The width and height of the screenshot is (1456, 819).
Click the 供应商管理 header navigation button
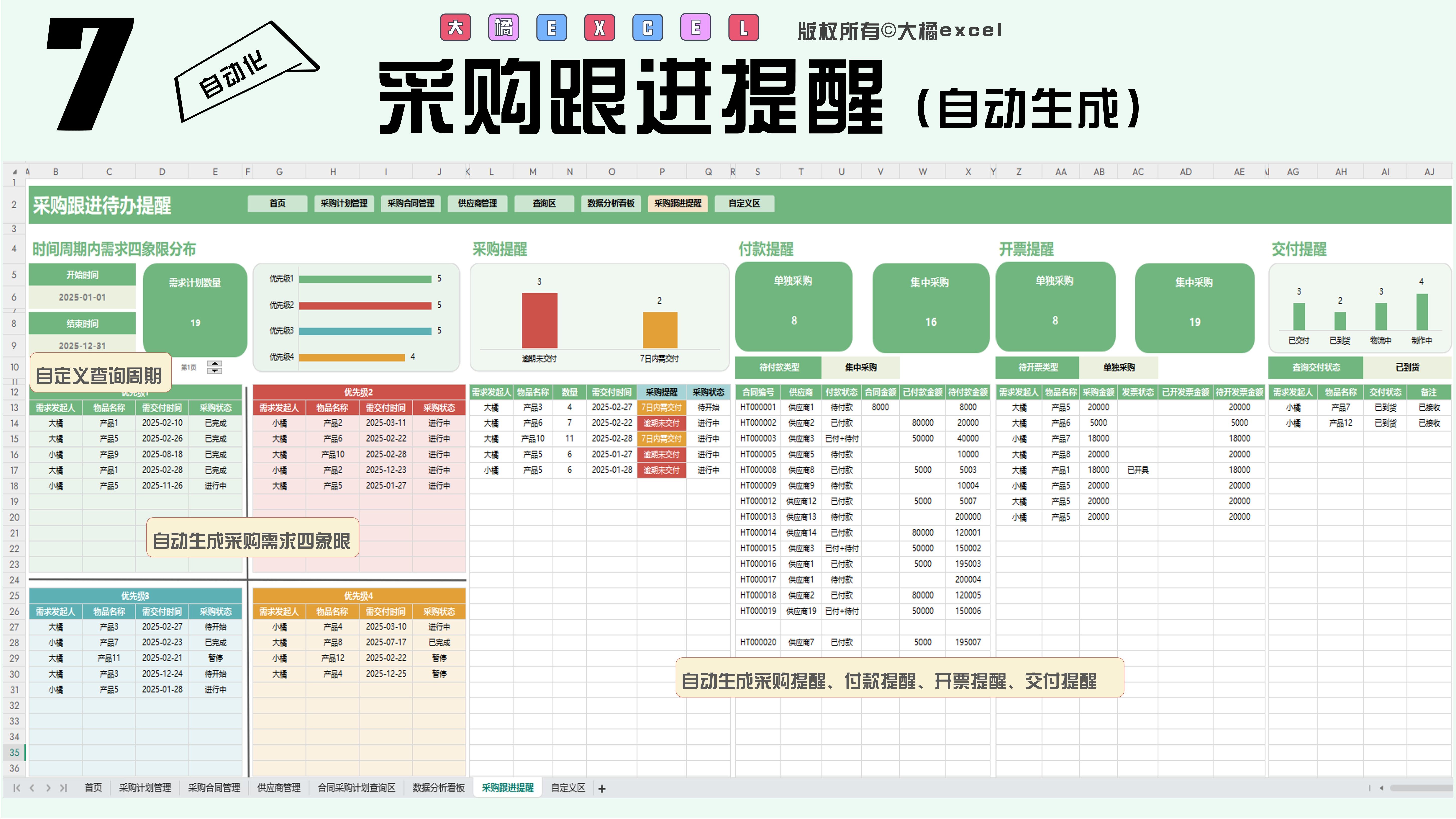[x=478, y=203]
